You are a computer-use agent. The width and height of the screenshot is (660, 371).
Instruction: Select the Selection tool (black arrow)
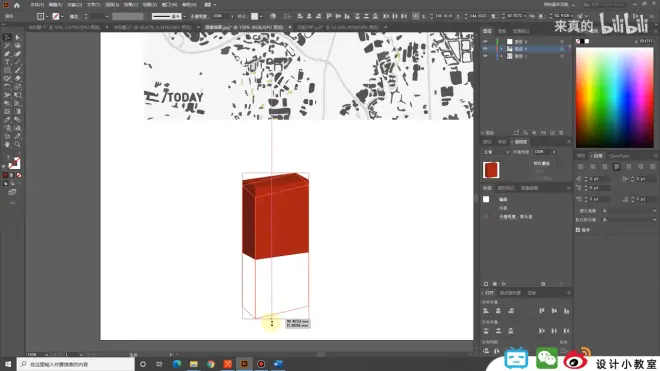(x=7, y=37)
